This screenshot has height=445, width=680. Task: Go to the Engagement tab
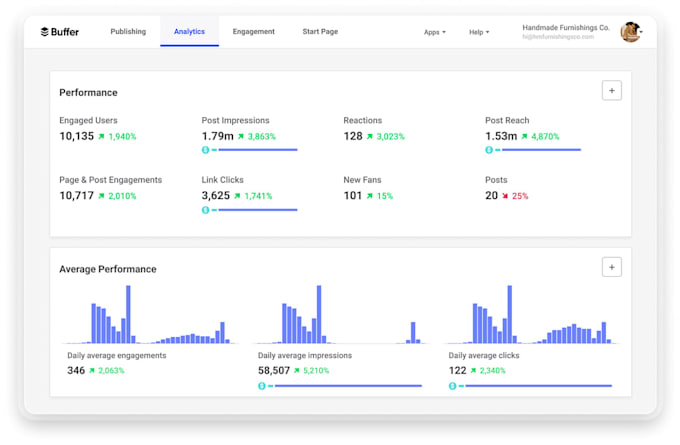coord(253,31)
